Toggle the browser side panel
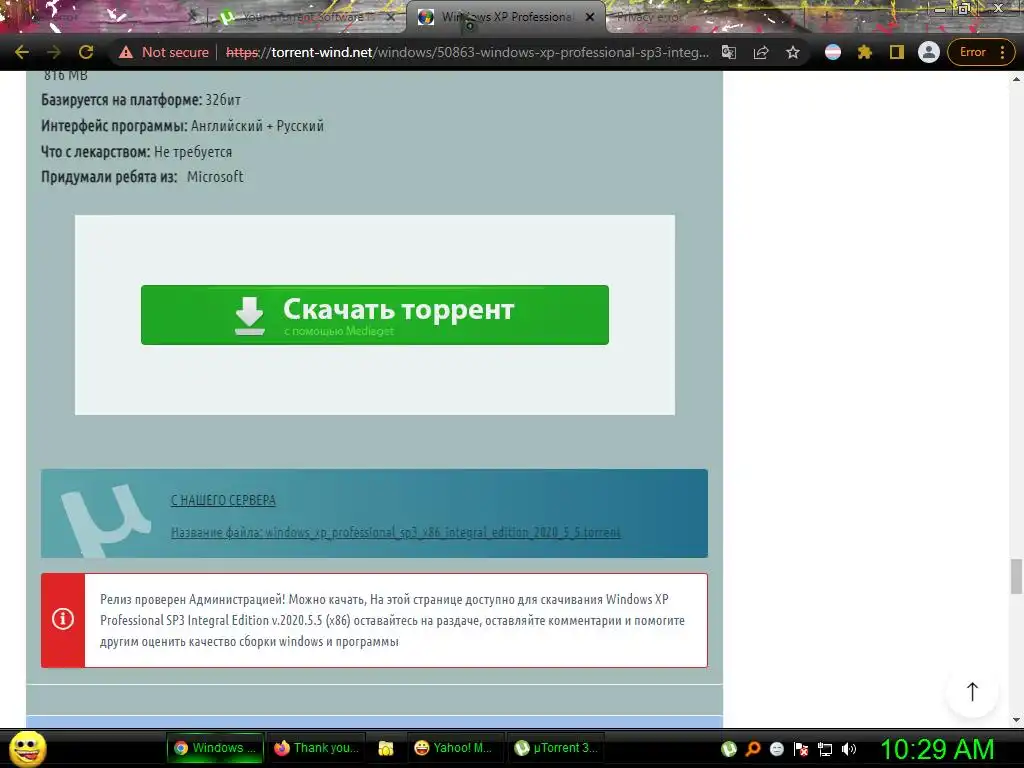The height and width of the screenshot is (768, 1024). [897, 52]
